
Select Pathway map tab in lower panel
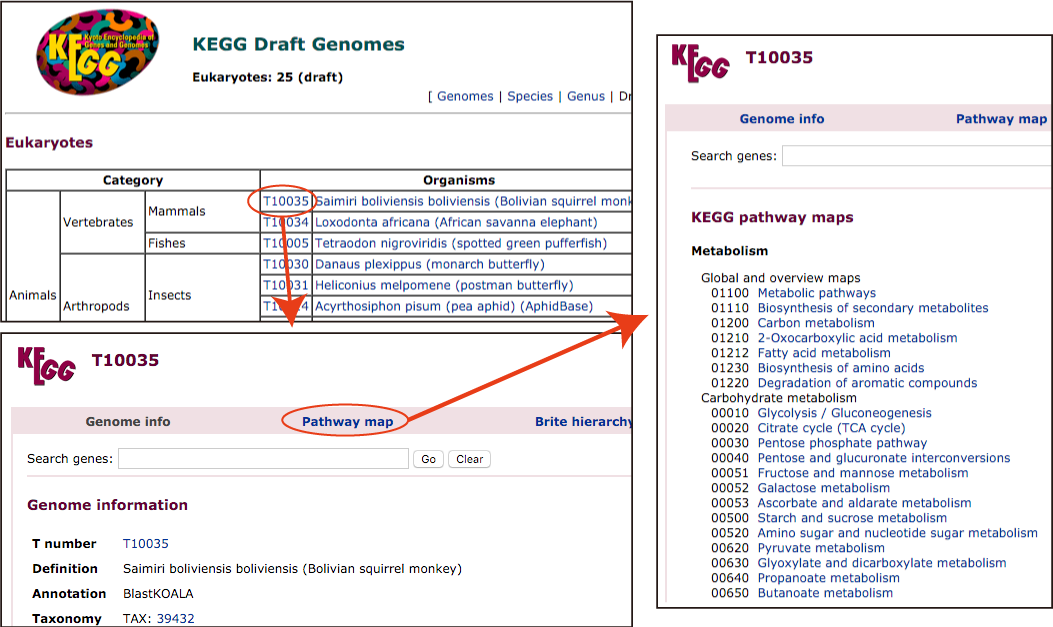(347, 422)
